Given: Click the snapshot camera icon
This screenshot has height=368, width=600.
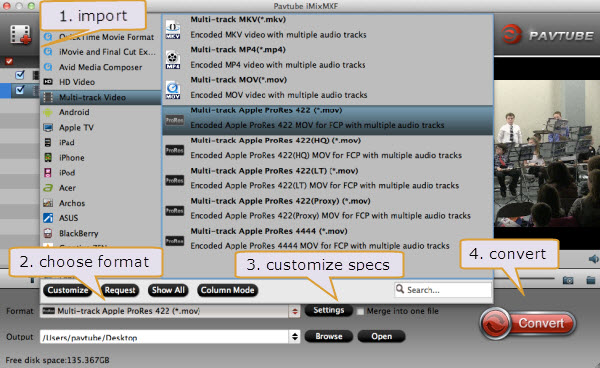Looking at the screenshot, I should [568, 280].
